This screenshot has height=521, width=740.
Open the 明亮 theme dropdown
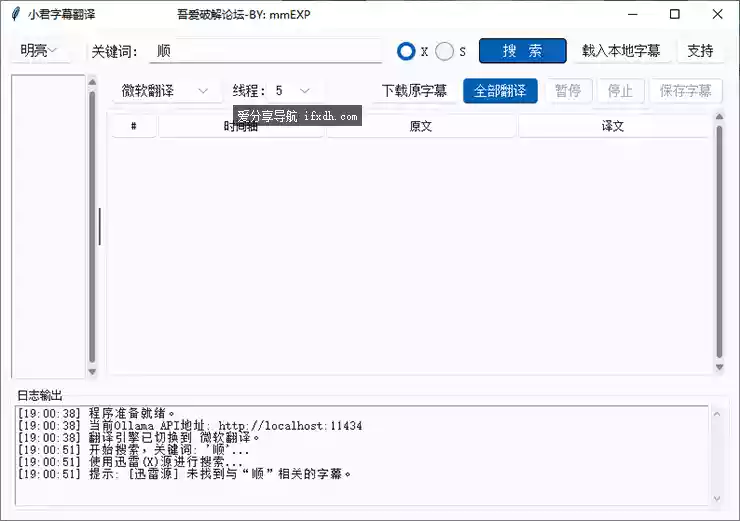pyautogui.click(x=40, y=51)
